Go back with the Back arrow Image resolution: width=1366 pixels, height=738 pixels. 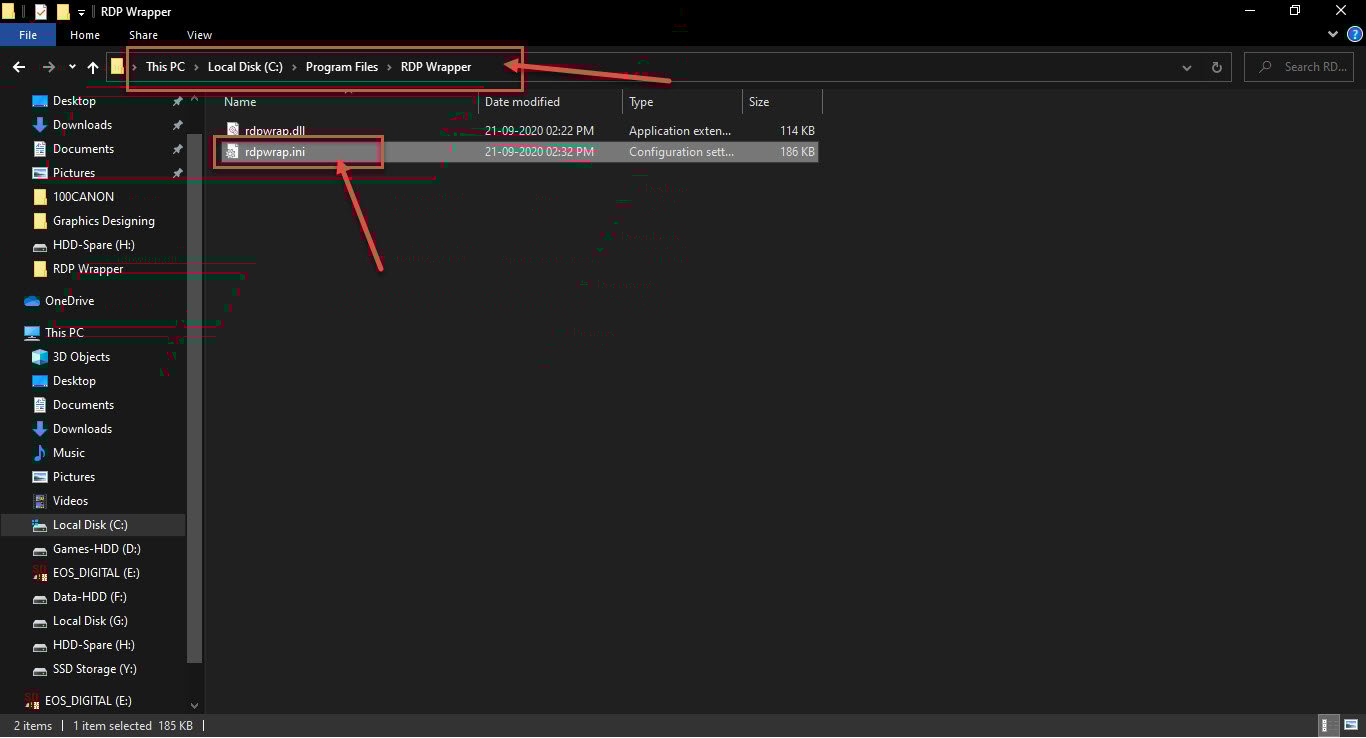click(19, 67)
